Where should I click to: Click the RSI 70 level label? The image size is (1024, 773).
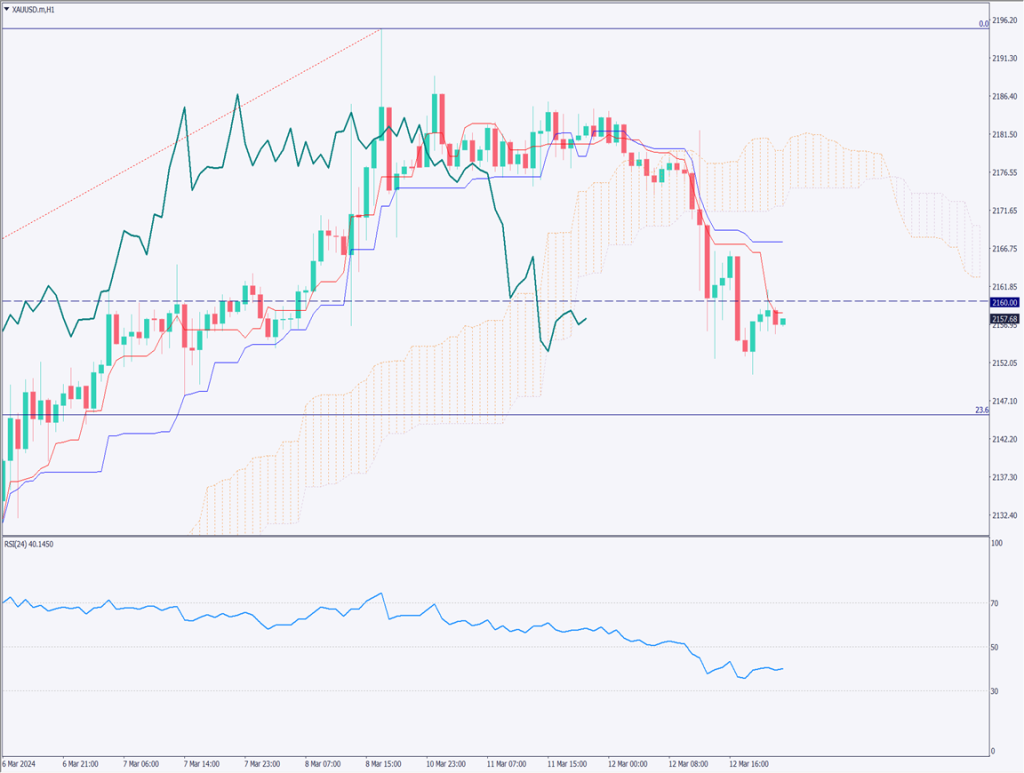(x=995, y=604)
